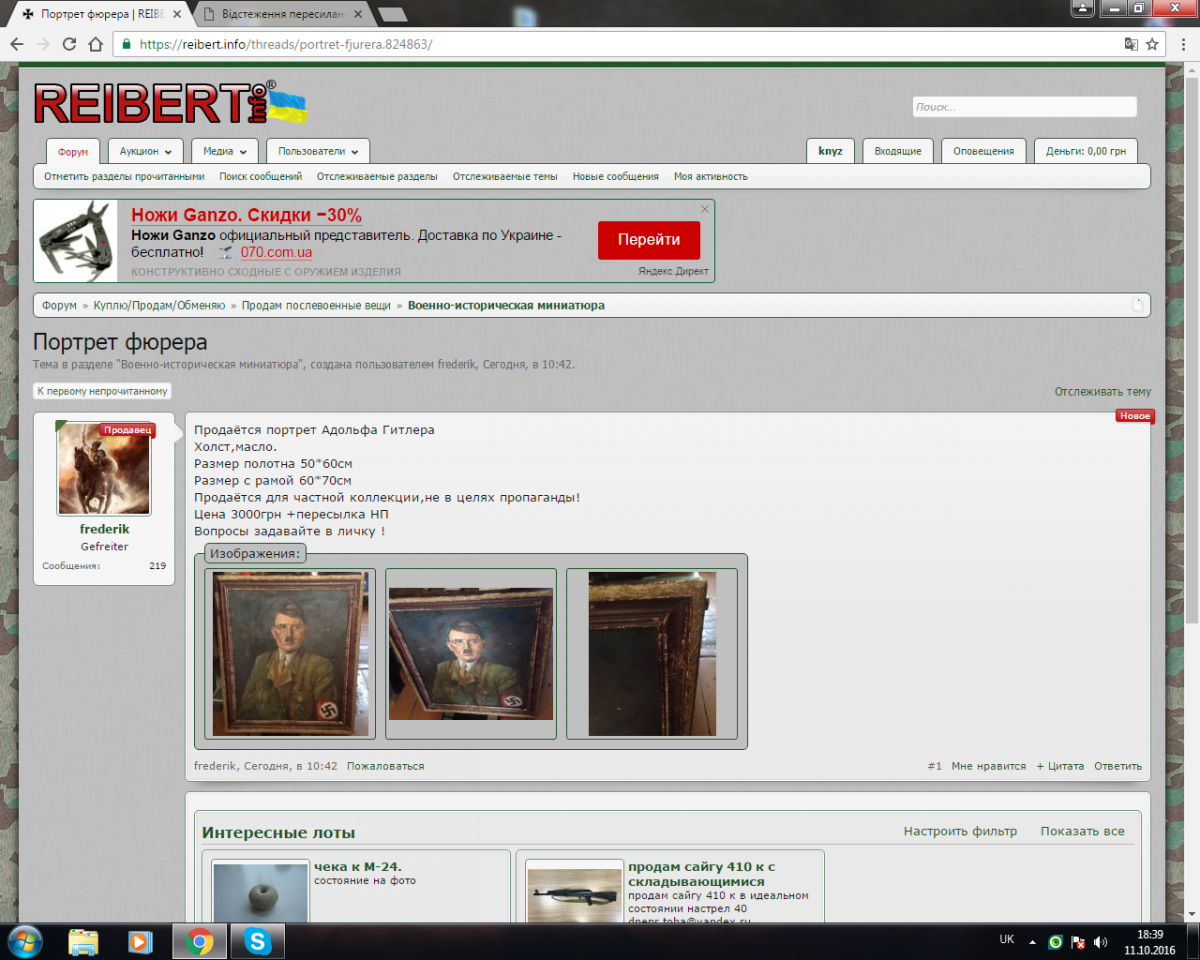This screenshot has height=960, width=1200.
Task: Open 'Отслеживаемые темы' link
Action: pyautogui.click(x=505, y=177)
